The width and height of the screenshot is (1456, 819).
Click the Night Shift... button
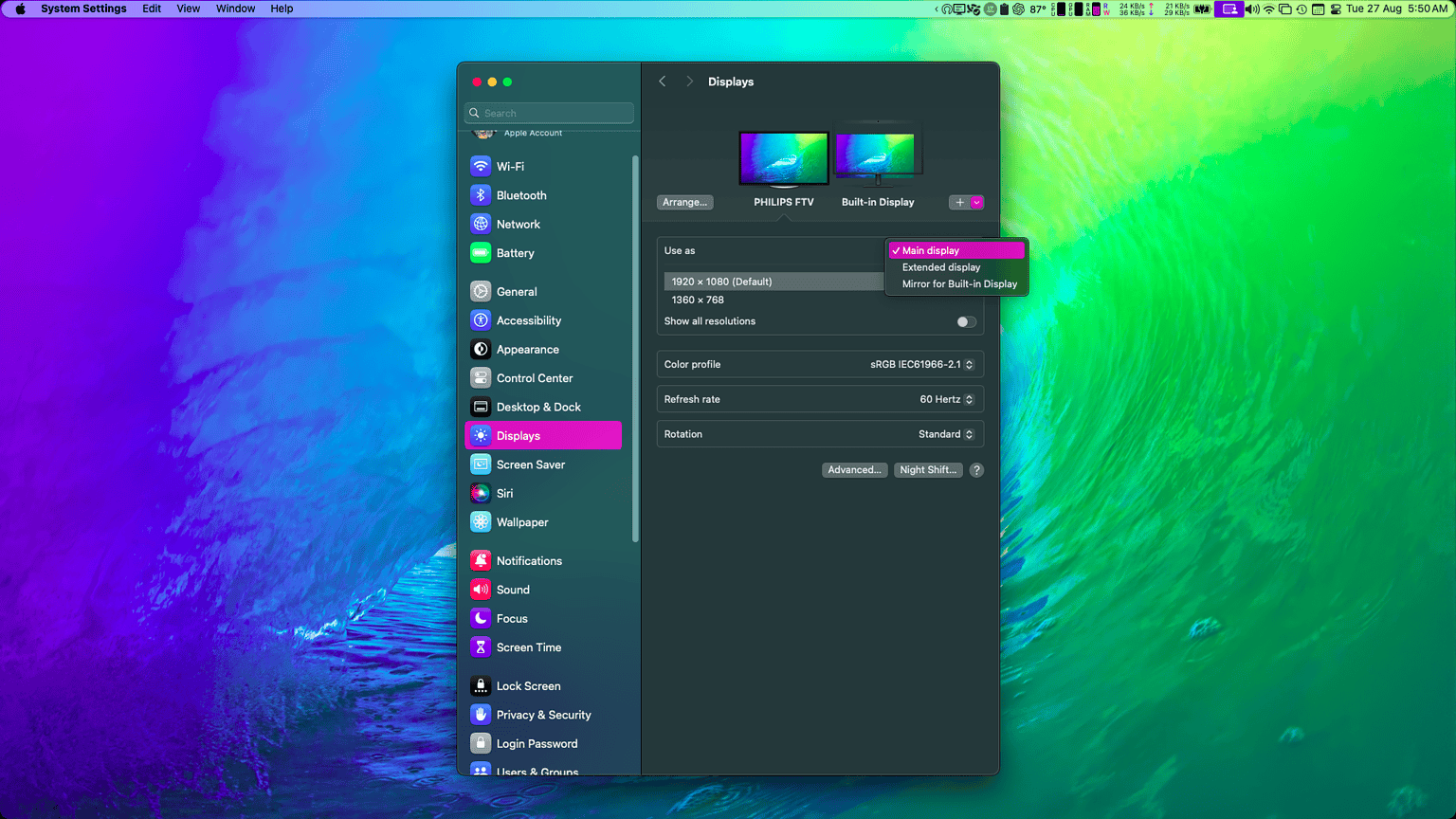pos(928,469)
